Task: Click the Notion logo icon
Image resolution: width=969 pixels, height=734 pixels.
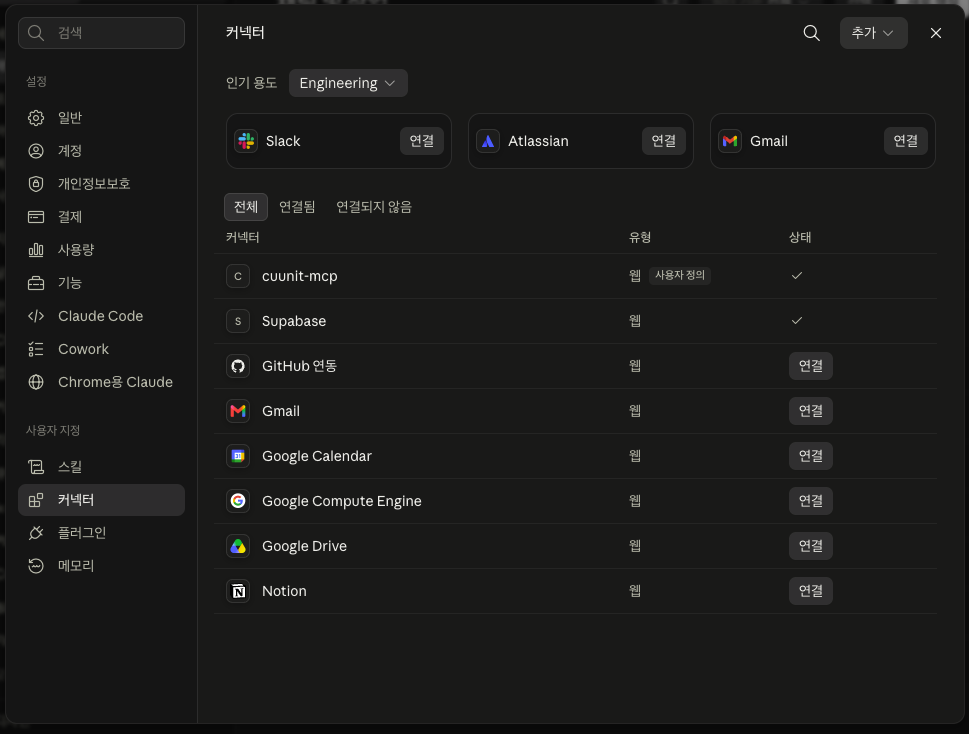Action: coord(238,591)
